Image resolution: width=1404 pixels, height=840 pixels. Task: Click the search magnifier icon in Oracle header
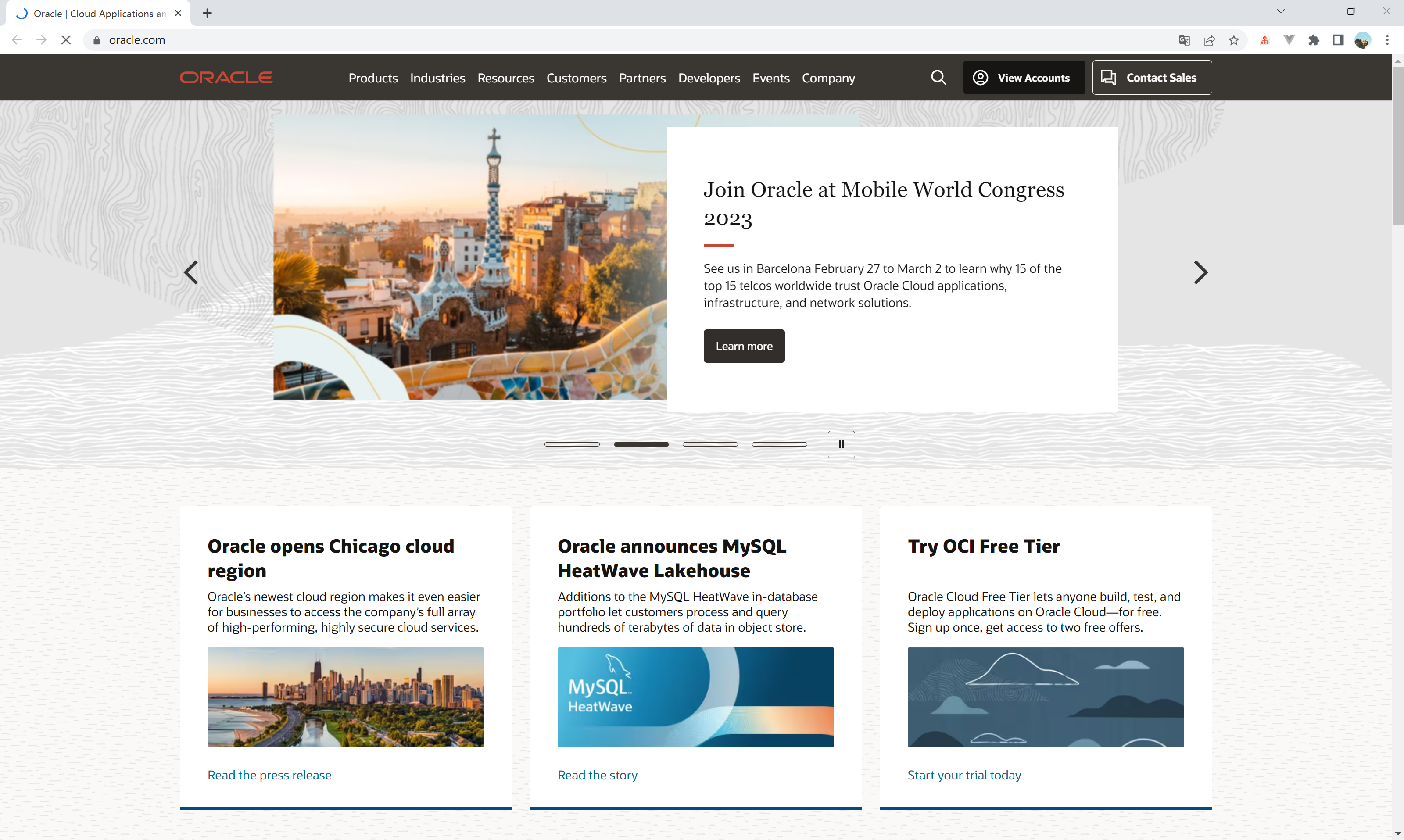938,78
